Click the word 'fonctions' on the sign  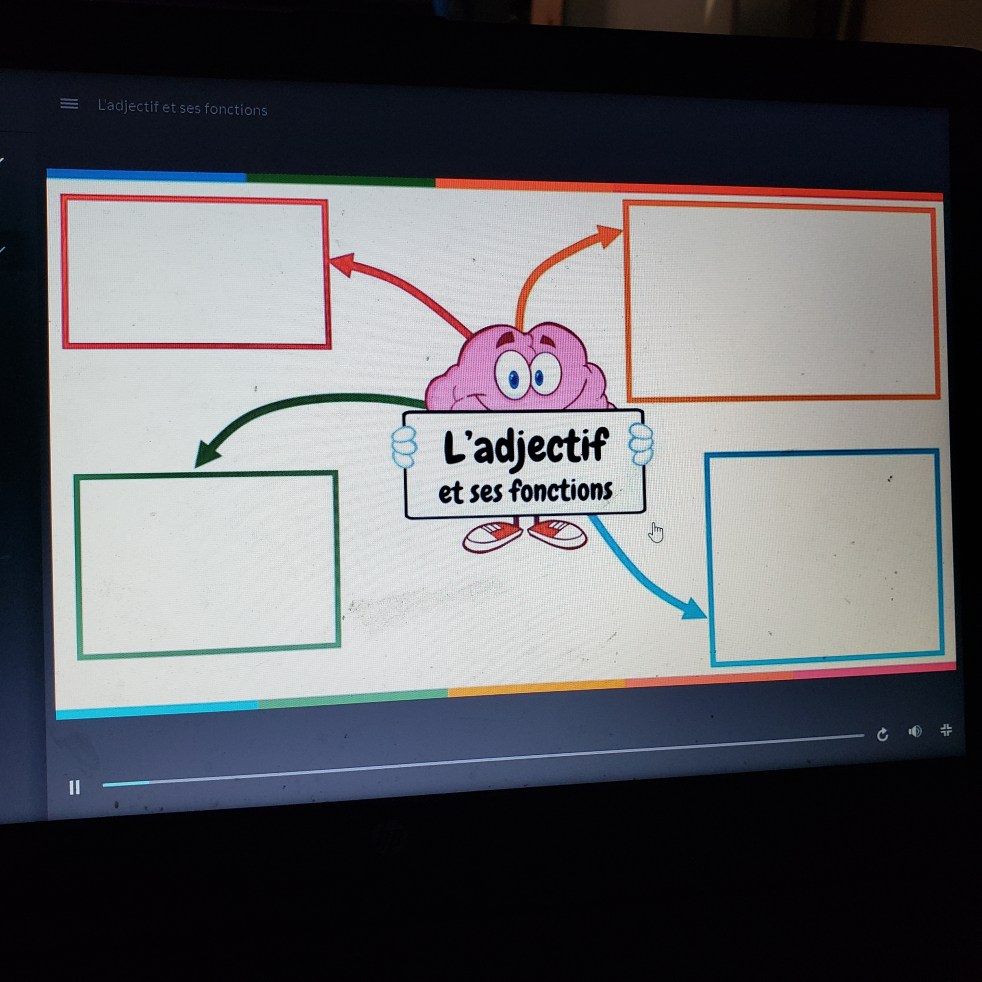pyautogui.click(x=560, y=491)
